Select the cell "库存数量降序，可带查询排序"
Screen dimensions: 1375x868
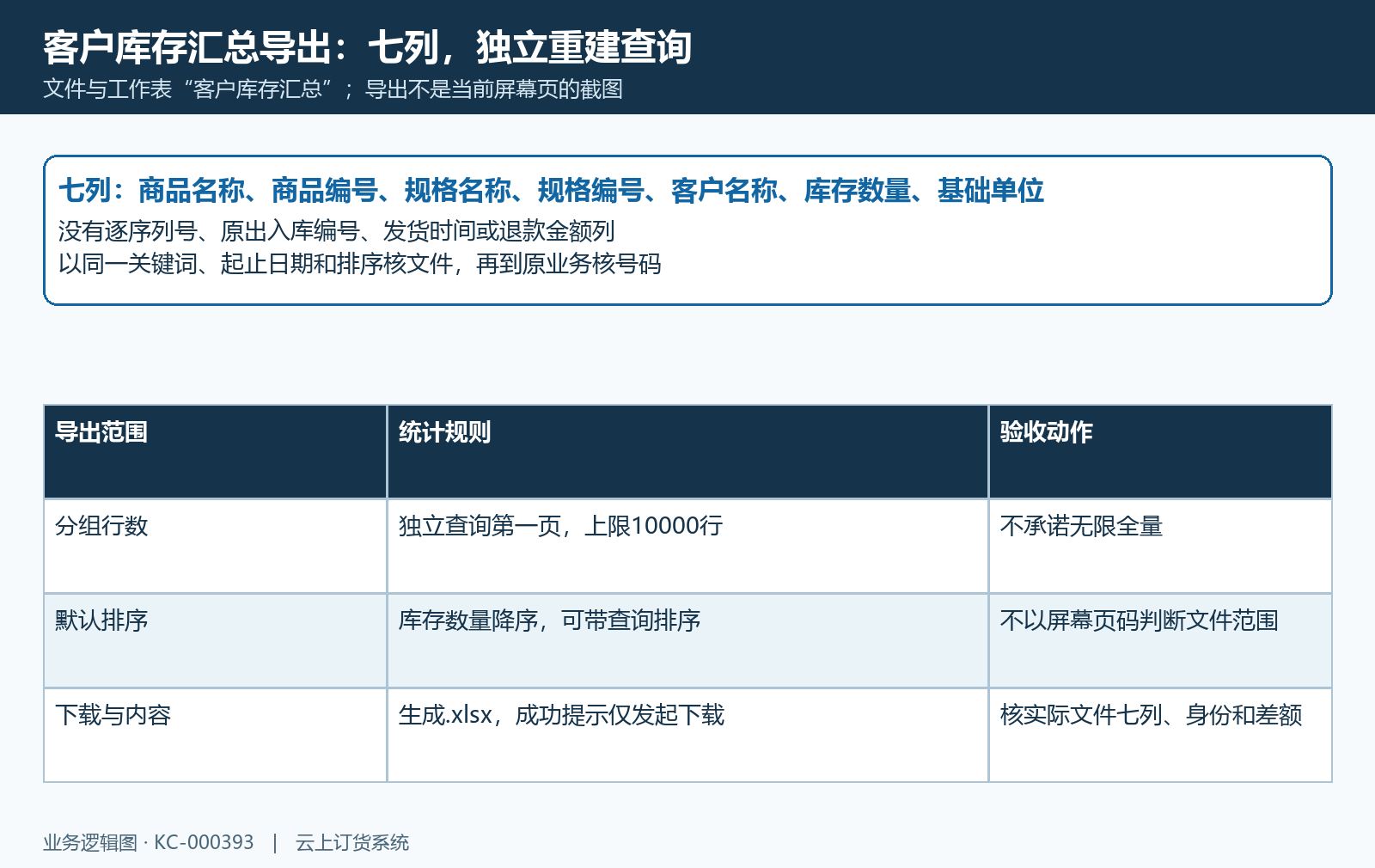pos(687,641)
